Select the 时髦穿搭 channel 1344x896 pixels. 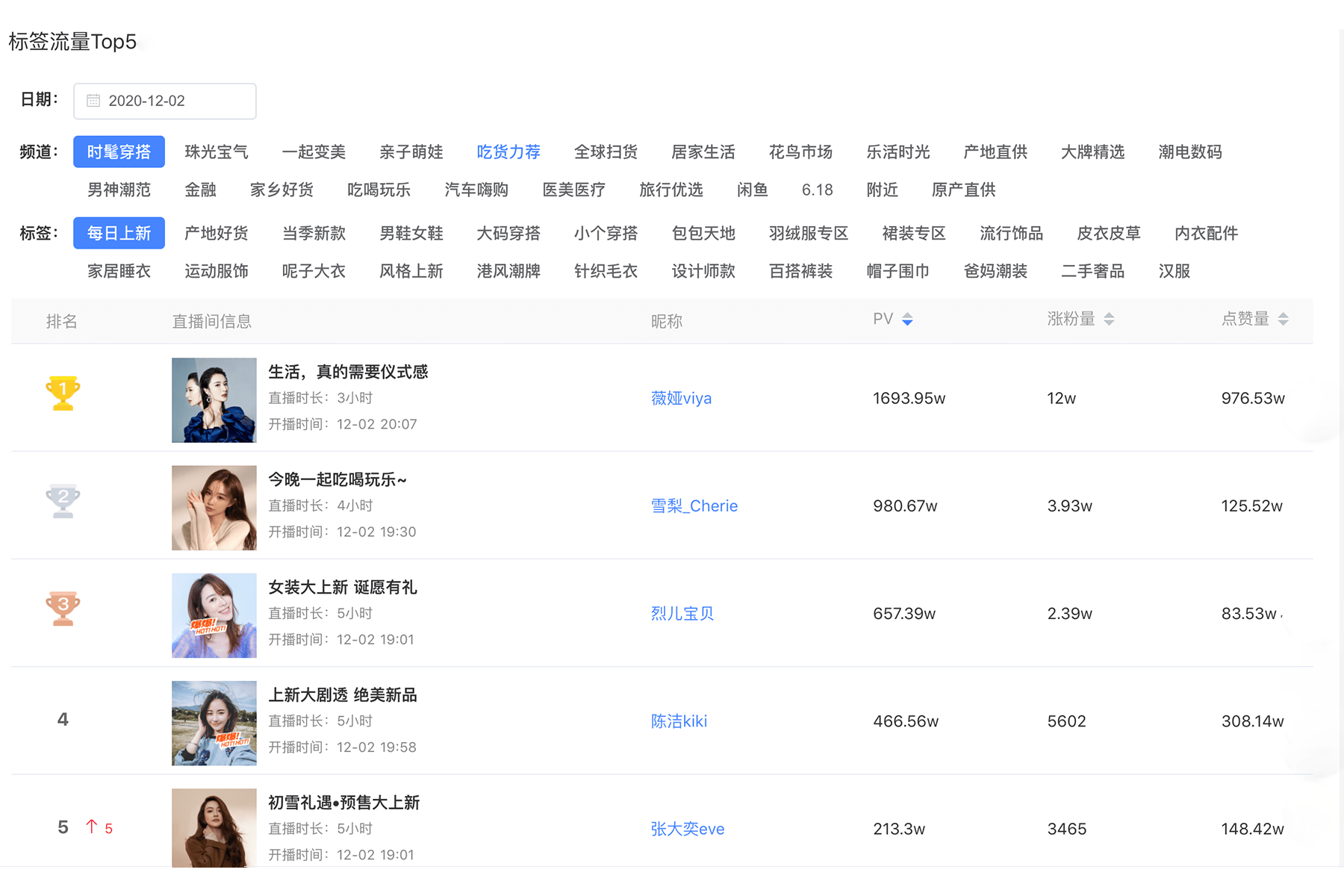pyautogui.click(x=119, y=152)
